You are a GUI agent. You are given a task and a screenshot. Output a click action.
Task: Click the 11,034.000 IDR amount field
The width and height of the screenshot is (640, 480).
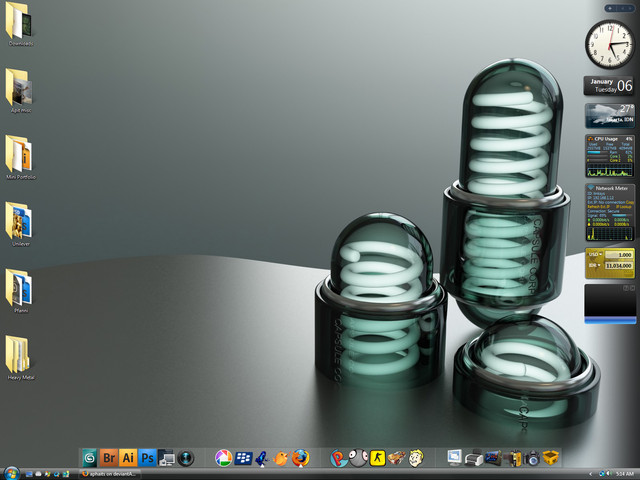point(618,266)
